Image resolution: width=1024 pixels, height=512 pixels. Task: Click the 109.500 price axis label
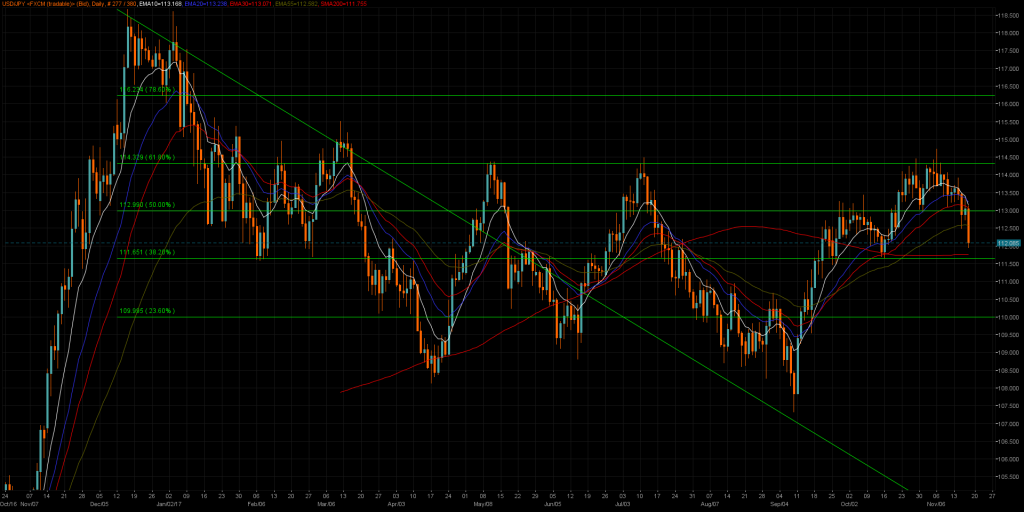click(1009, 335)
